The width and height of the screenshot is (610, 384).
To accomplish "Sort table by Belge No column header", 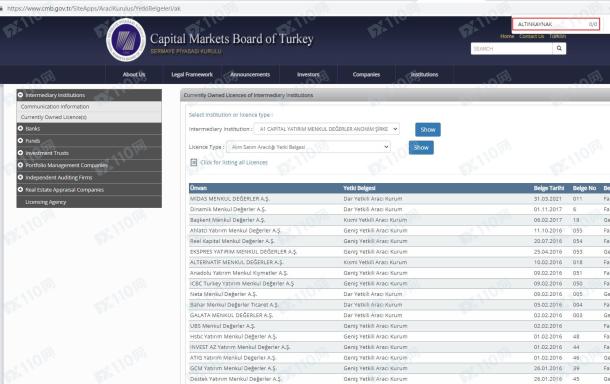I will pos(584,188).
